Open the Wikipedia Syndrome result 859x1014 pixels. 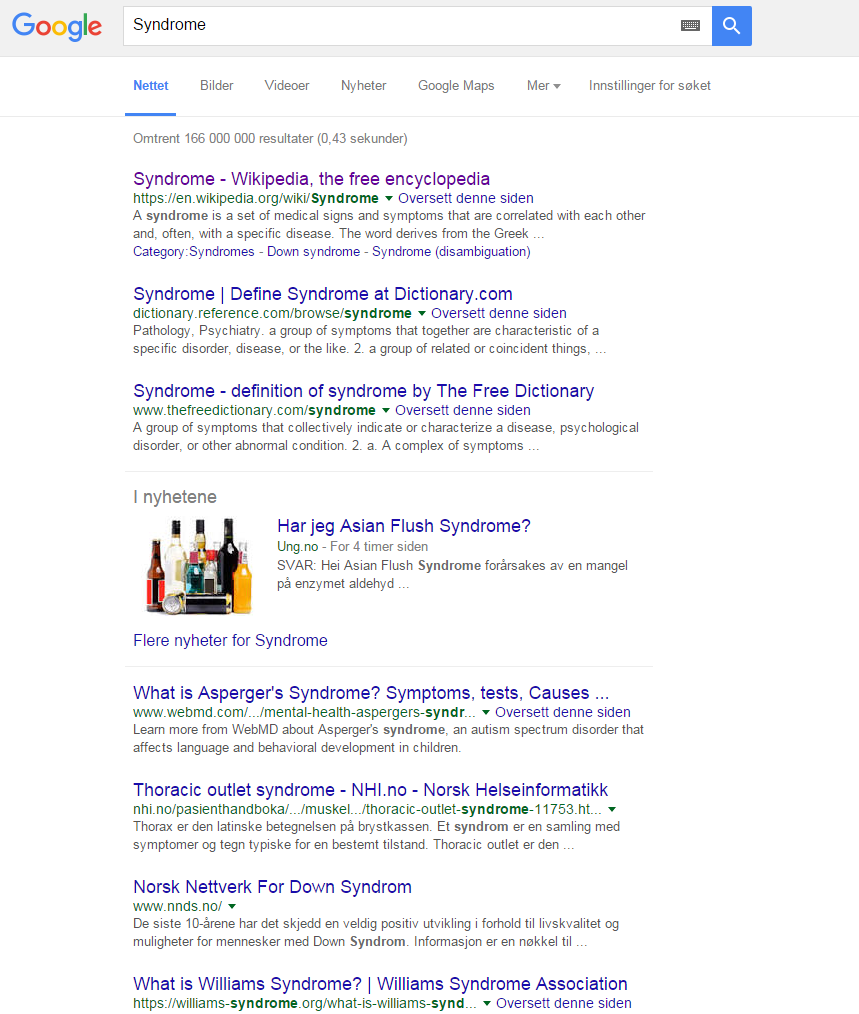coord(311,179)
